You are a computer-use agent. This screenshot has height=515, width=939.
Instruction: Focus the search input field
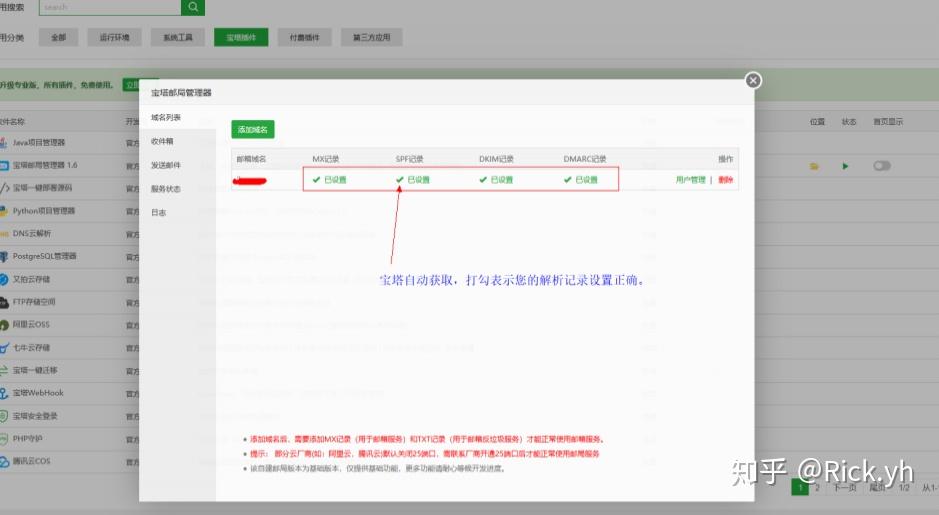click(x=110, y=7)
